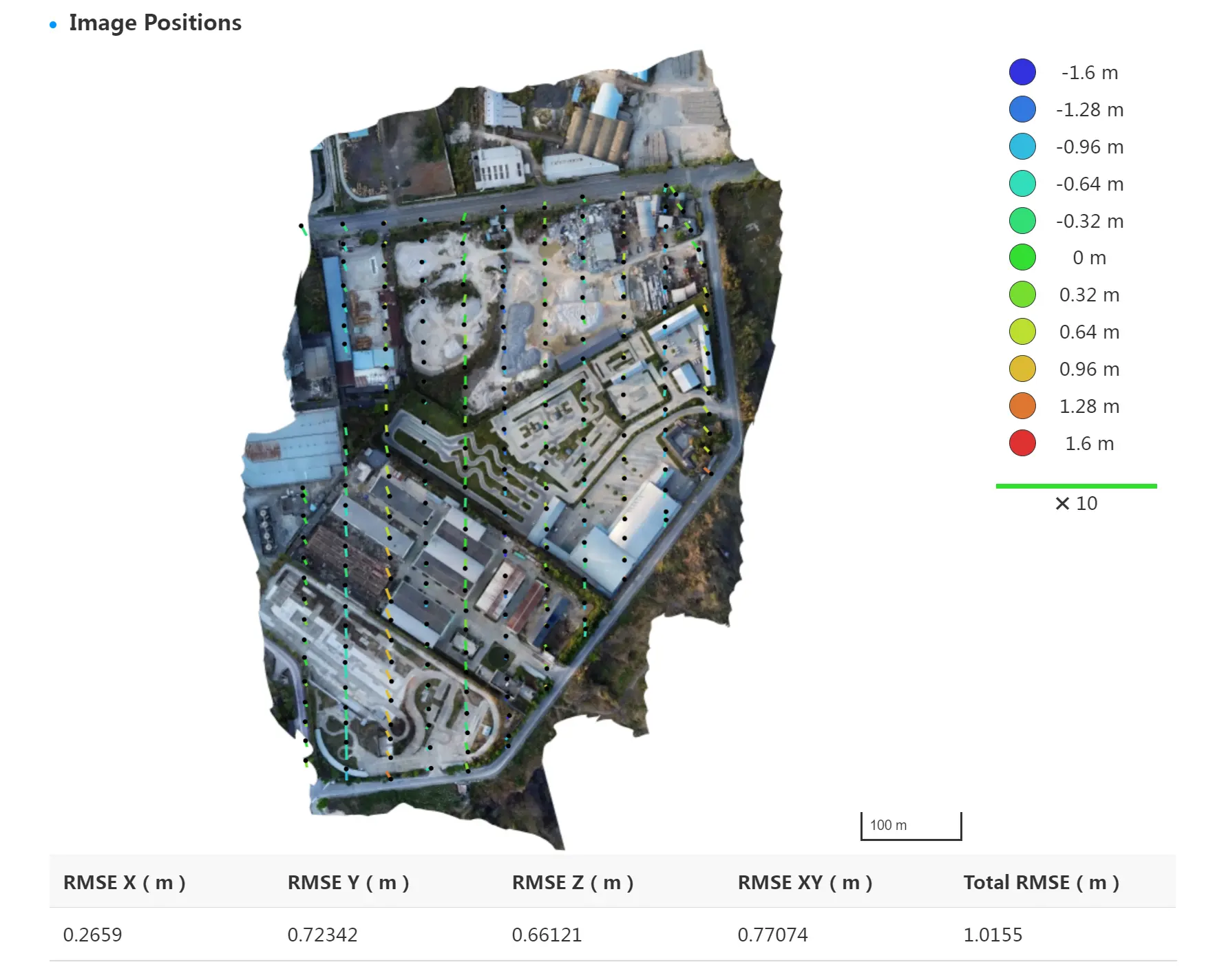
Task: Click the bright green 0 m legend circle
Action: [1022, 257]
